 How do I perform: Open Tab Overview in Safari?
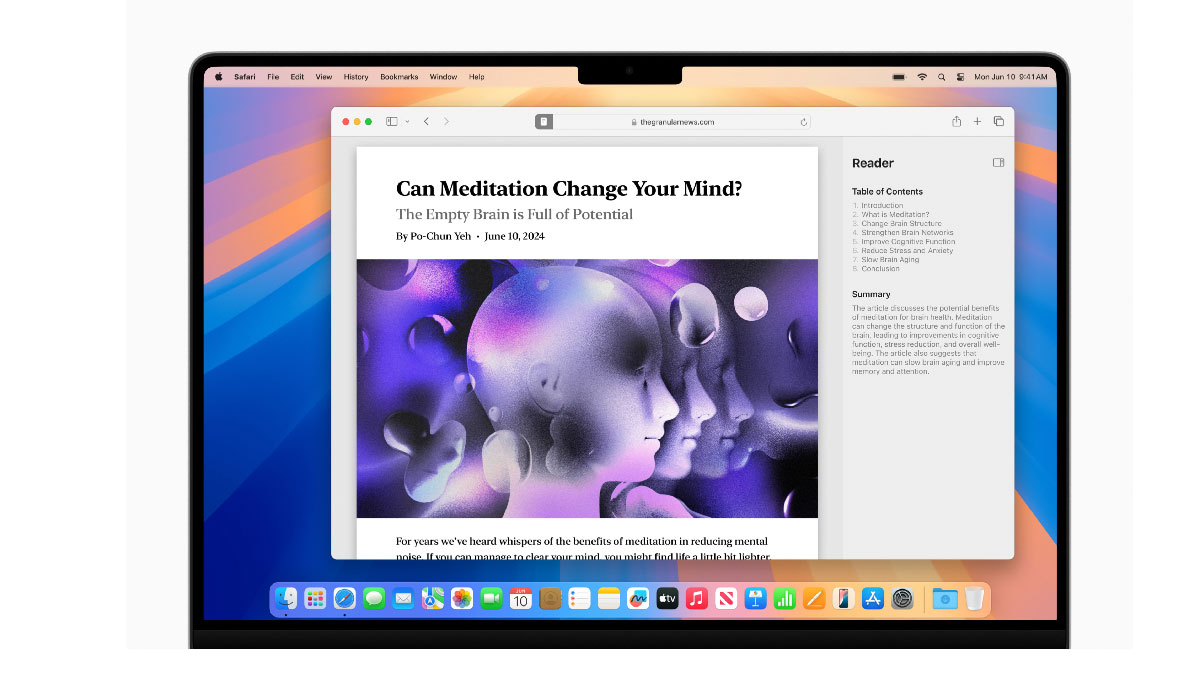click(998, 121)
